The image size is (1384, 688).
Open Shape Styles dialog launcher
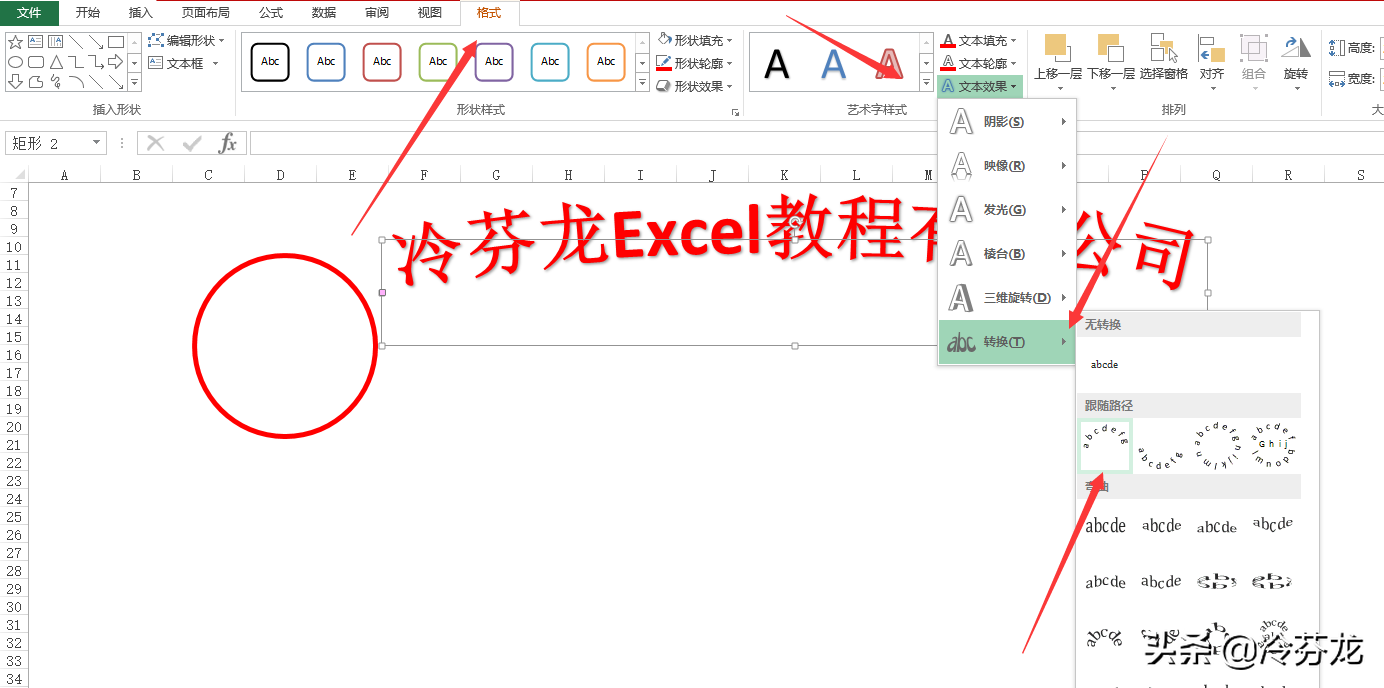(736, 113)
